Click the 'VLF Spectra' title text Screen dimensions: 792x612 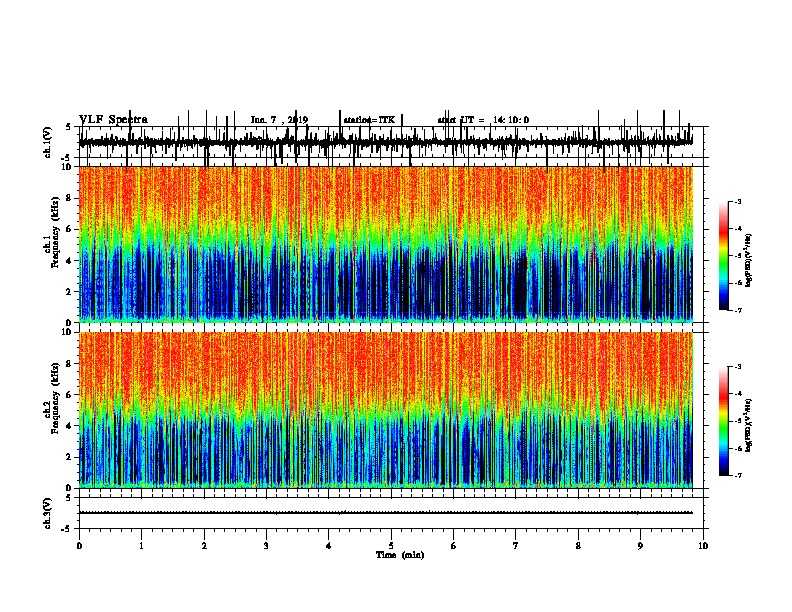pos(113,120)
